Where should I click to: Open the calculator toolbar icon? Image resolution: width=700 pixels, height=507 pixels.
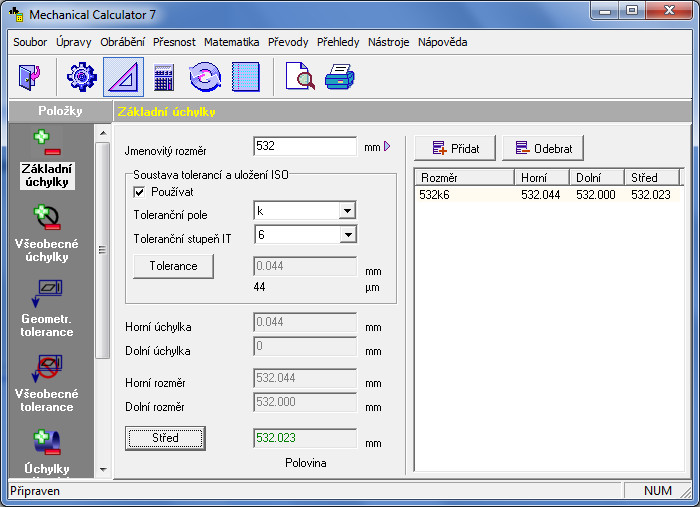point(164,77)
